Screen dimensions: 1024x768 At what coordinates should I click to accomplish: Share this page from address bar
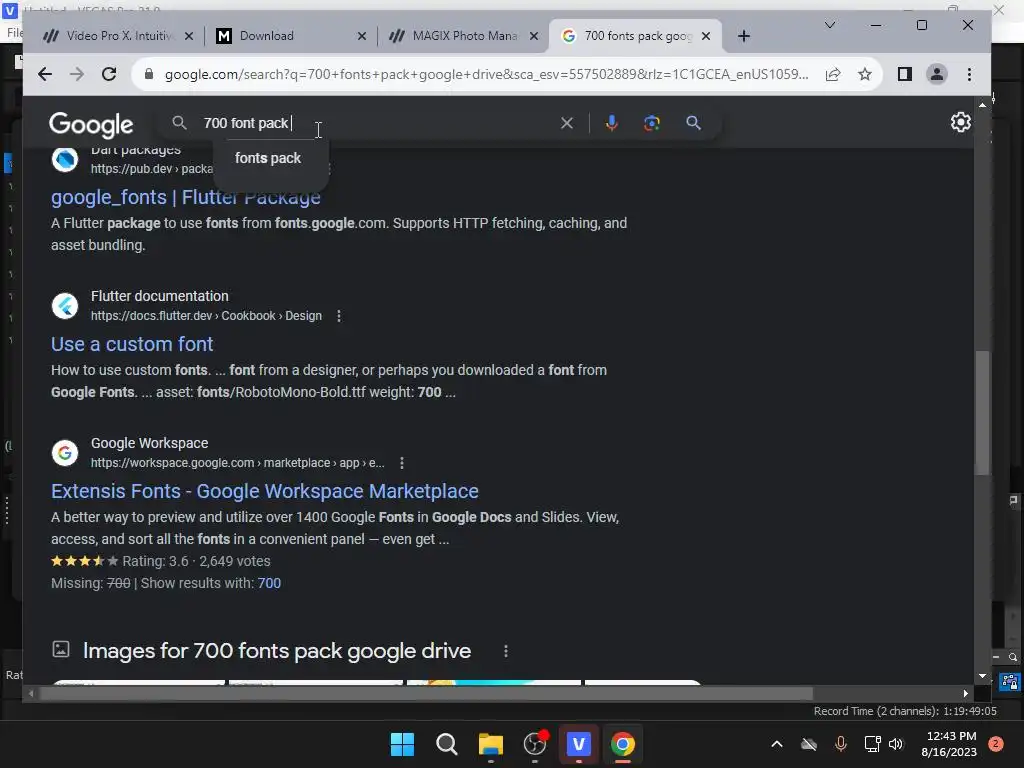click(833, 74)
